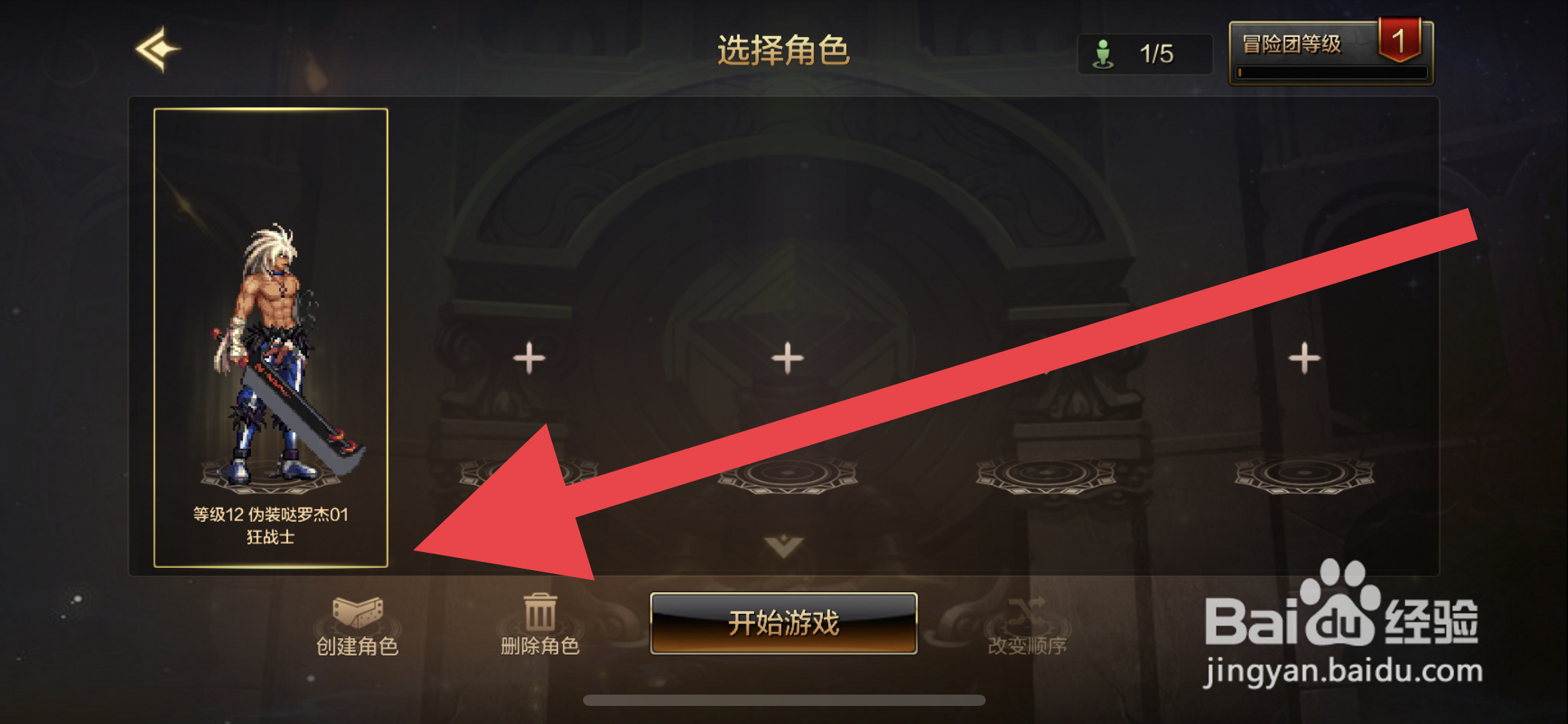The image size is (1568, 724).
Task: Click the red level 1 badge
Action: coord(1400,40)
